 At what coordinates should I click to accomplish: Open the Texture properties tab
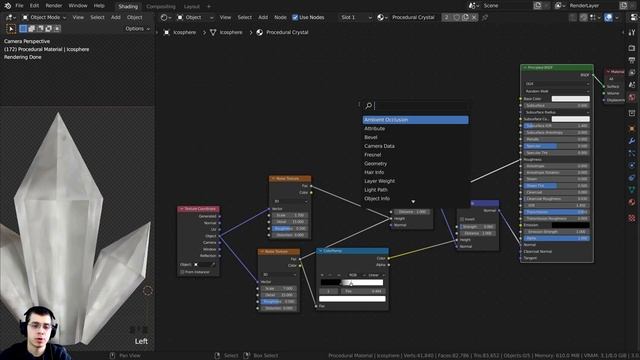632,218
